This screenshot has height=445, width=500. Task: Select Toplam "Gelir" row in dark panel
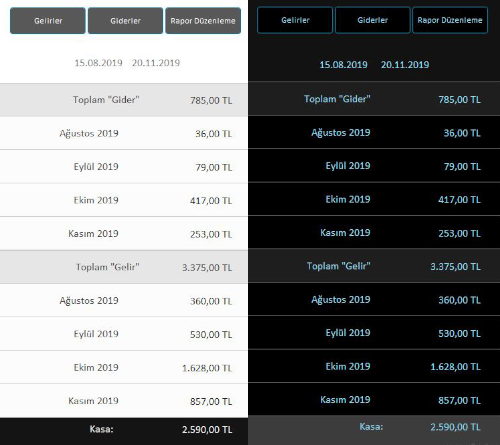pos(374,266)
